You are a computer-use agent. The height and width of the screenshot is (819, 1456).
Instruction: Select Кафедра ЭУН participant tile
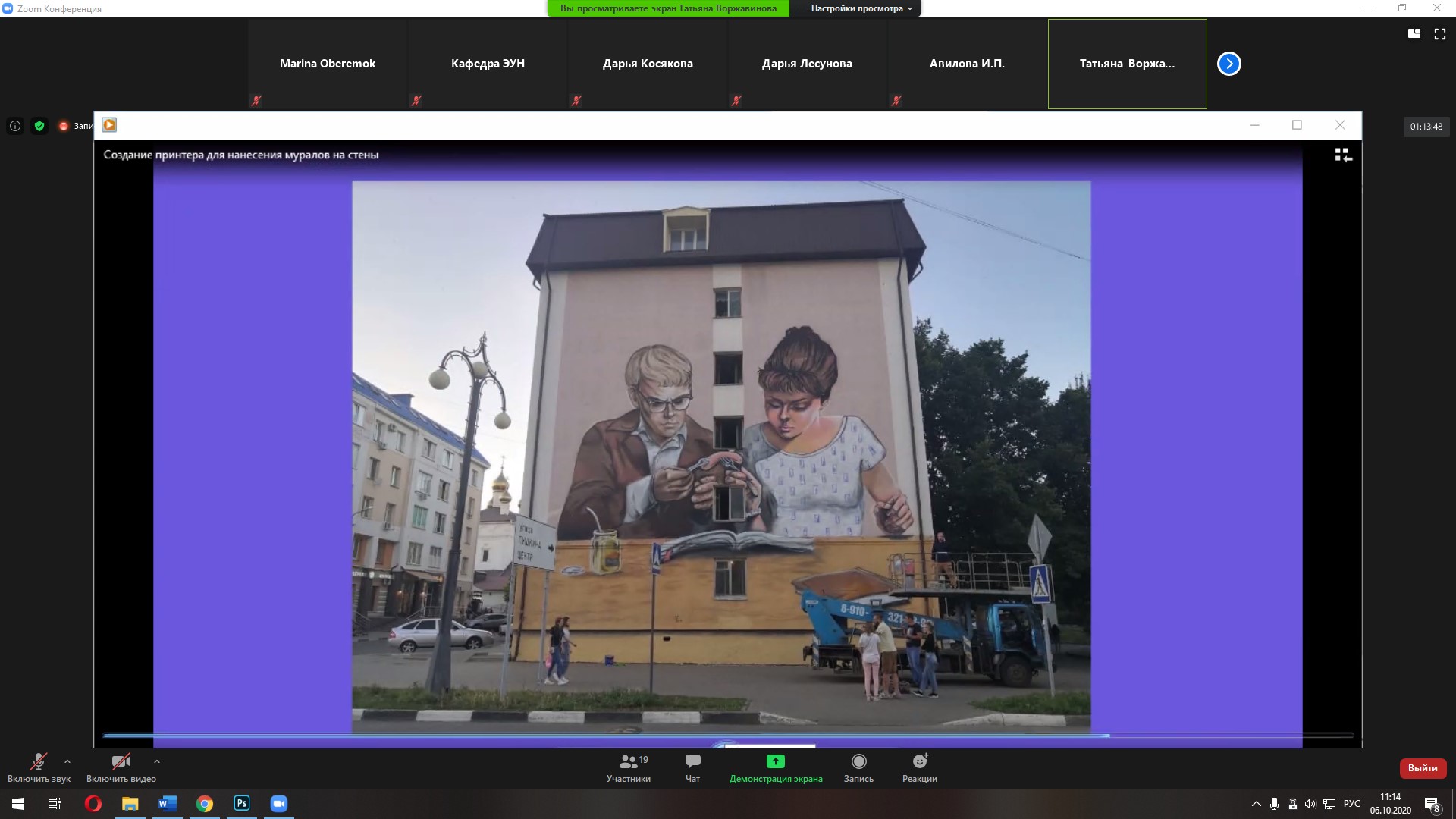point(488,64)
